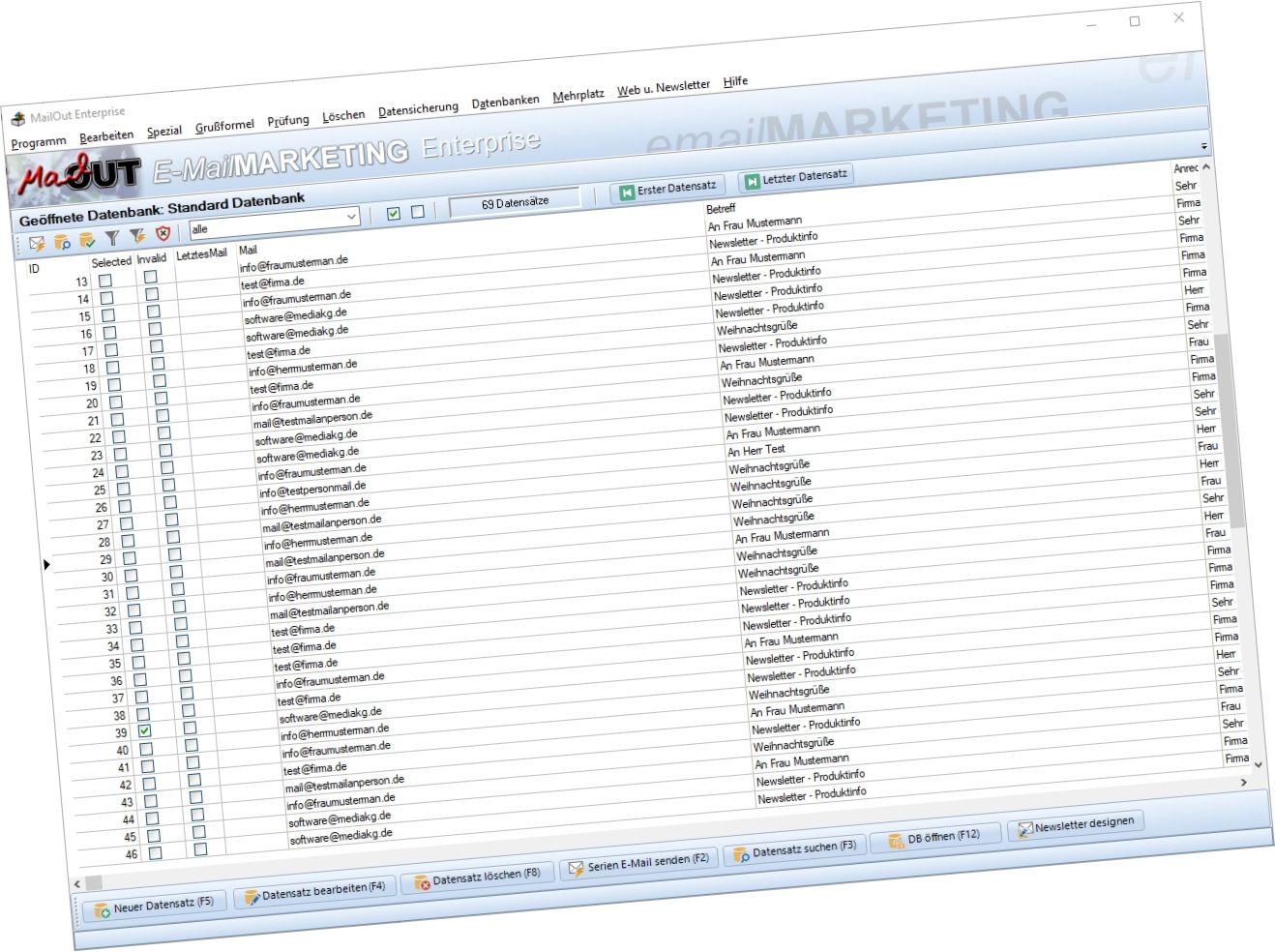1275x952 pixels.
Task: Click the vertical scrollbar thumb of the table
Action: (x=1230, y=431)
